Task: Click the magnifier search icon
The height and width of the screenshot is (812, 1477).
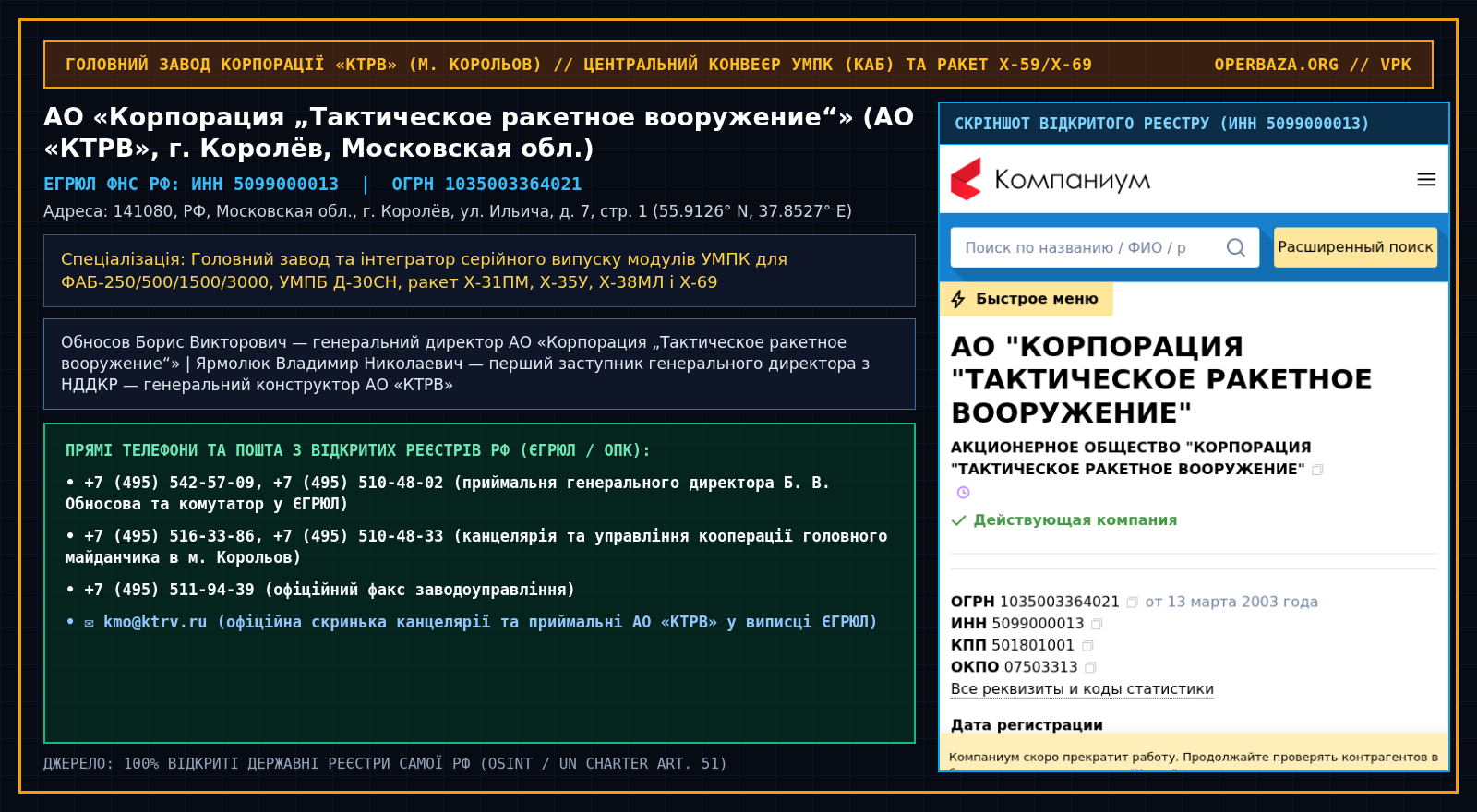Action: pos(1235,247)
